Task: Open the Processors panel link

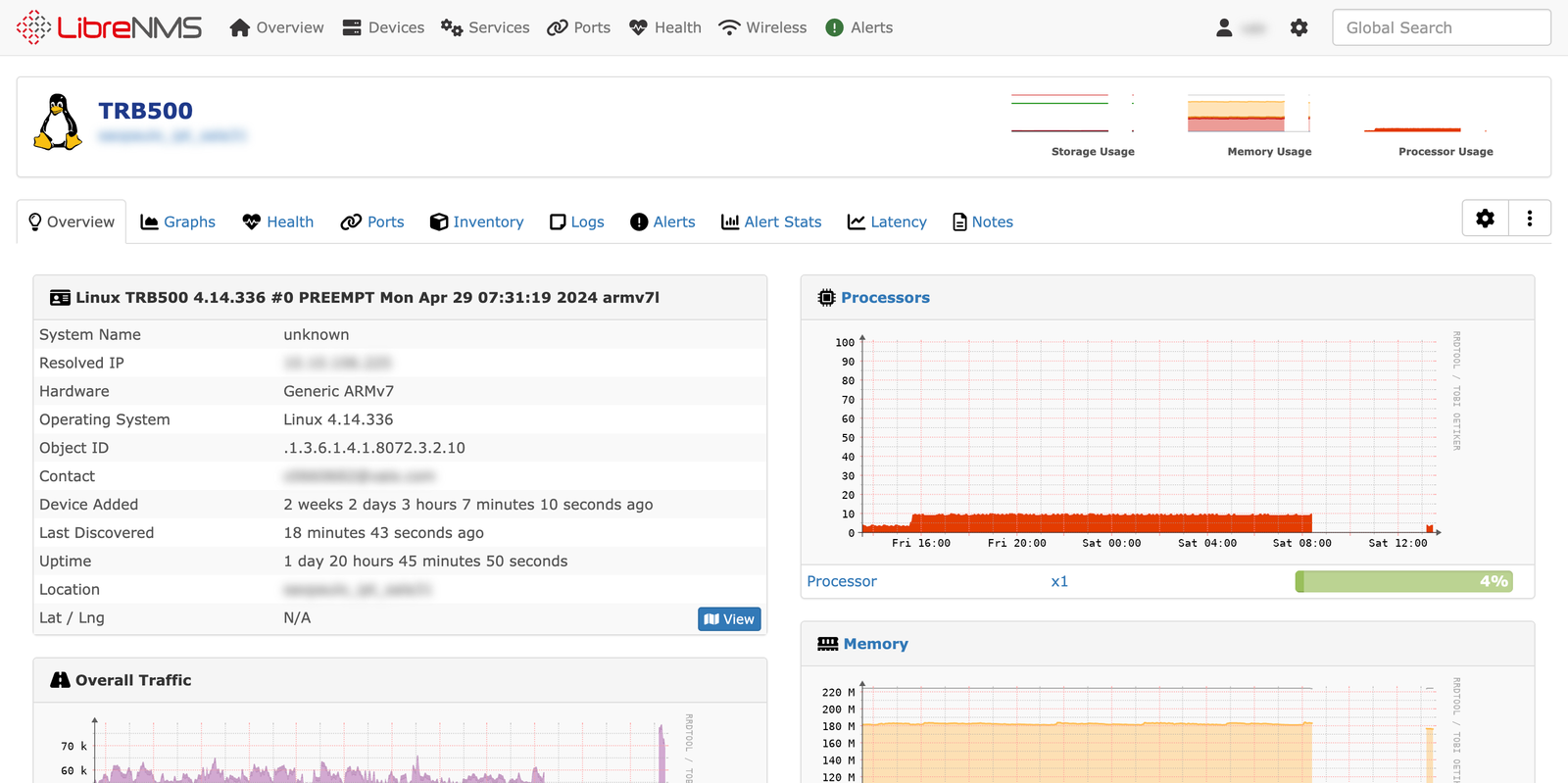Action: tap(885, 297)
